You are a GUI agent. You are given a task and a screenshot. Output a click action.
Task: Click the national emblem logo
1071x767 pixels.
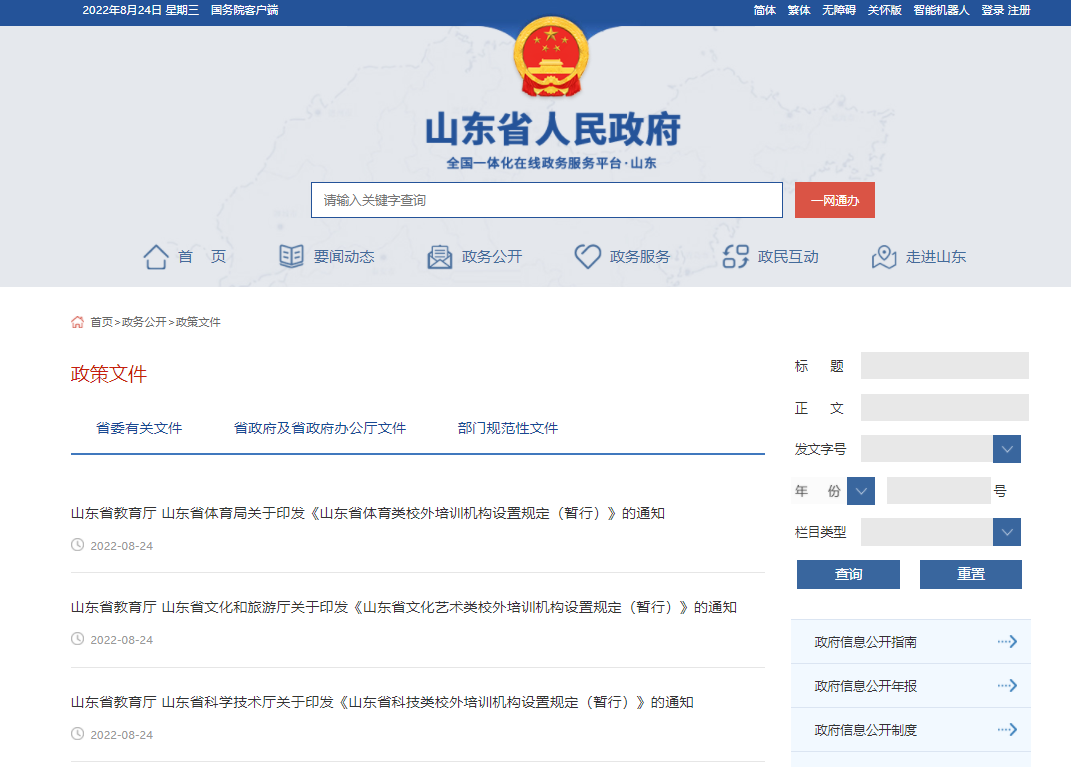(551, 57)
